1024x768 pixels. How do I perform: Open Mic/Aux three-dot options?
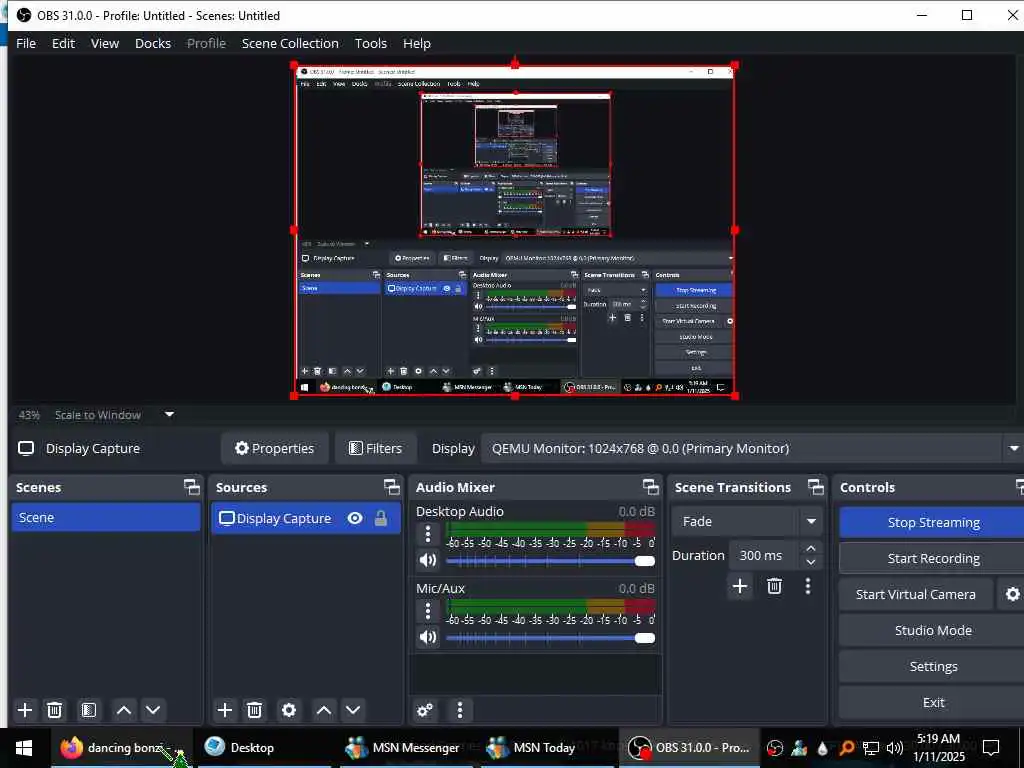[x=428, y=611]
